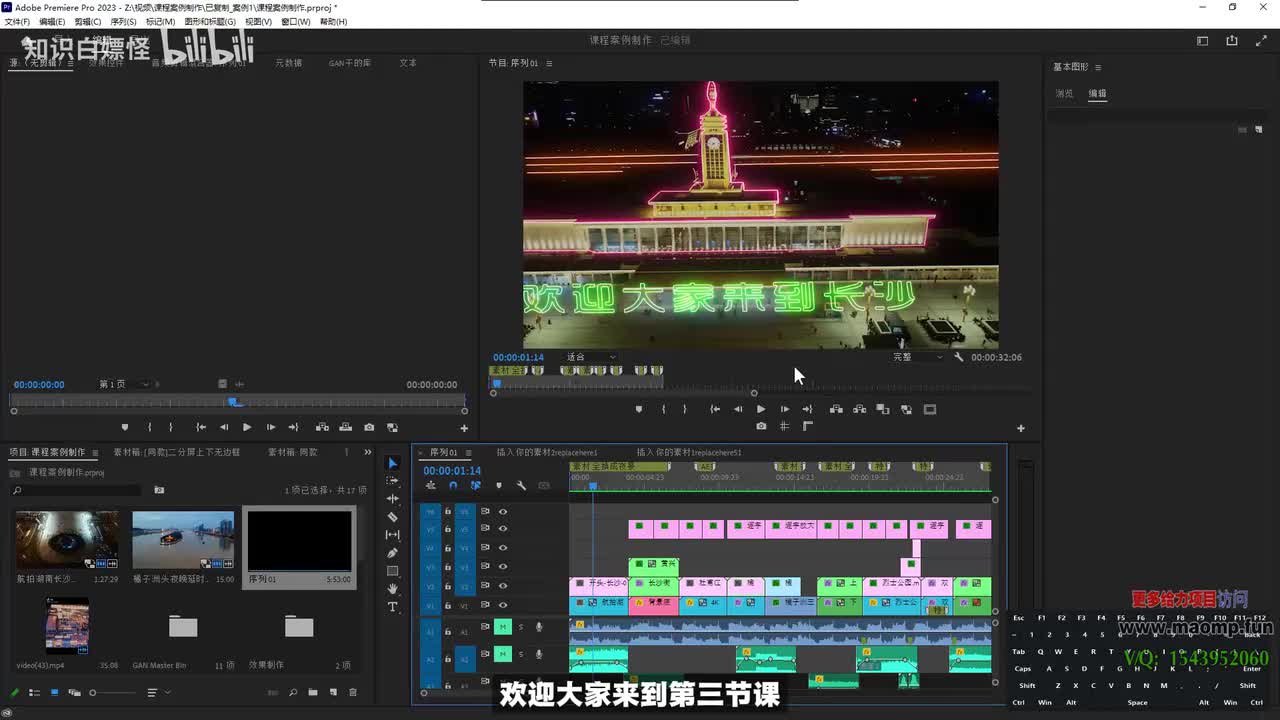Select the Type tool (T)

click(x=392, y=607)
